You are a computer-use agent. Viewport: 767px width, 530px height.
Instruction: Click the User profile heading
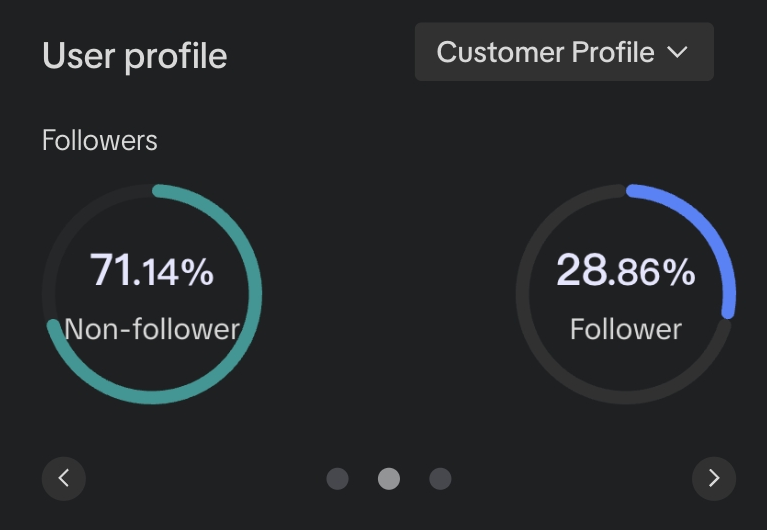point(135,56)
